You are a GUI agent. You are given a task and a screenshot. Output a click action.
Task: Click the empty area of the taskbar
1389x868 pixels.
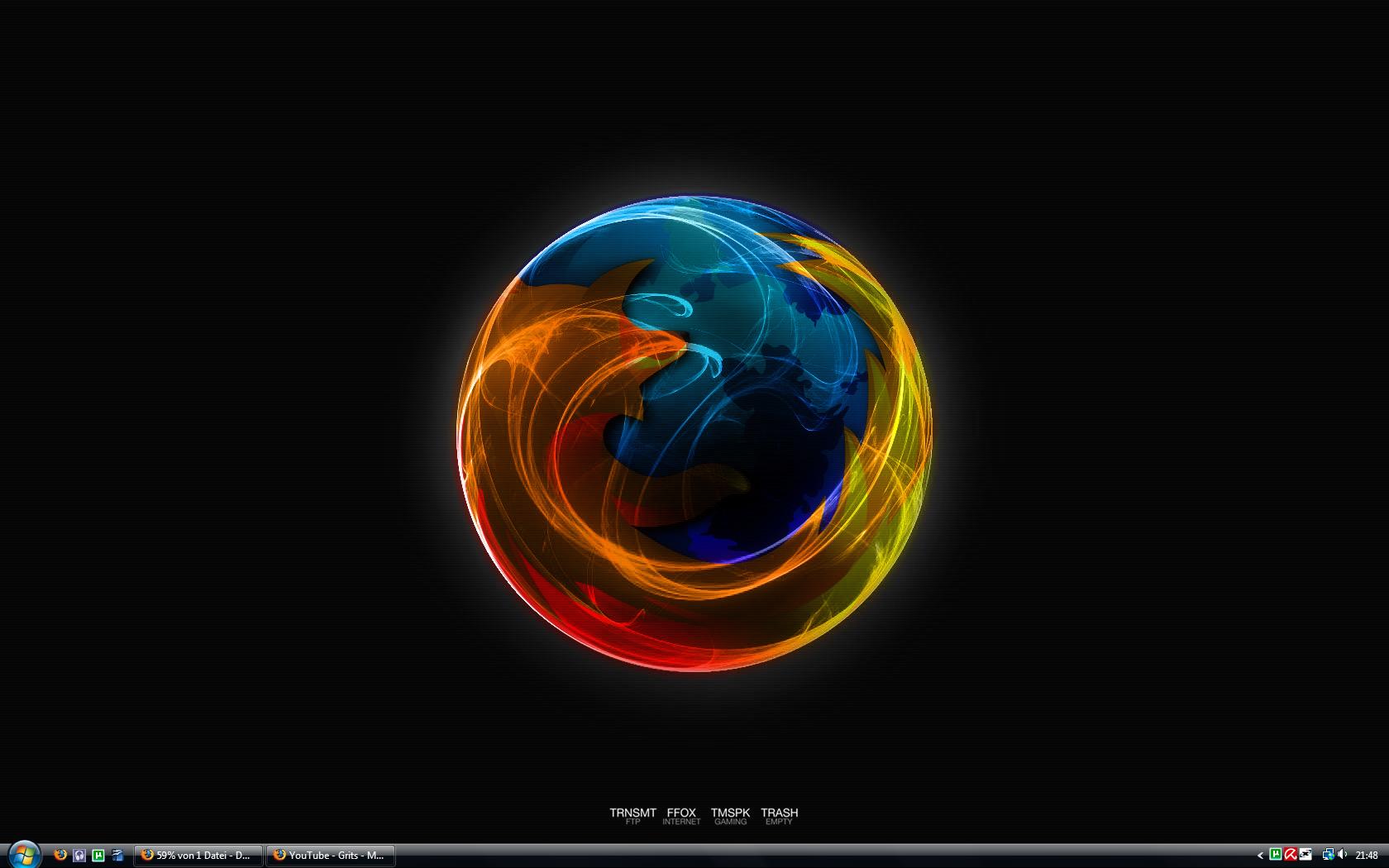pos(827,856)
